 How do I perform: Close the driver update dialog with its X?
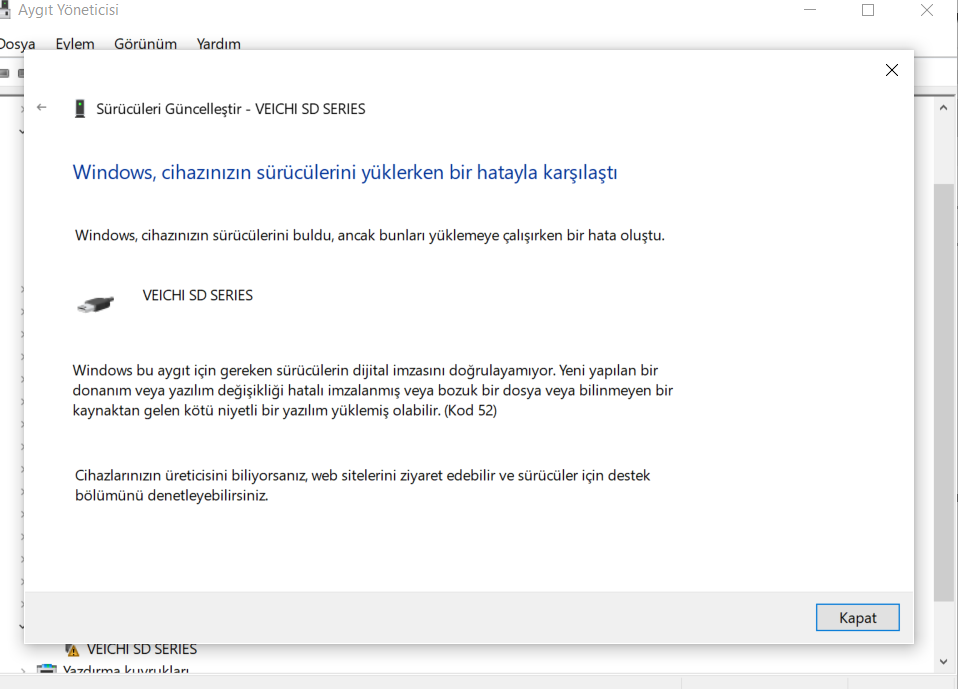click(891, 70)
